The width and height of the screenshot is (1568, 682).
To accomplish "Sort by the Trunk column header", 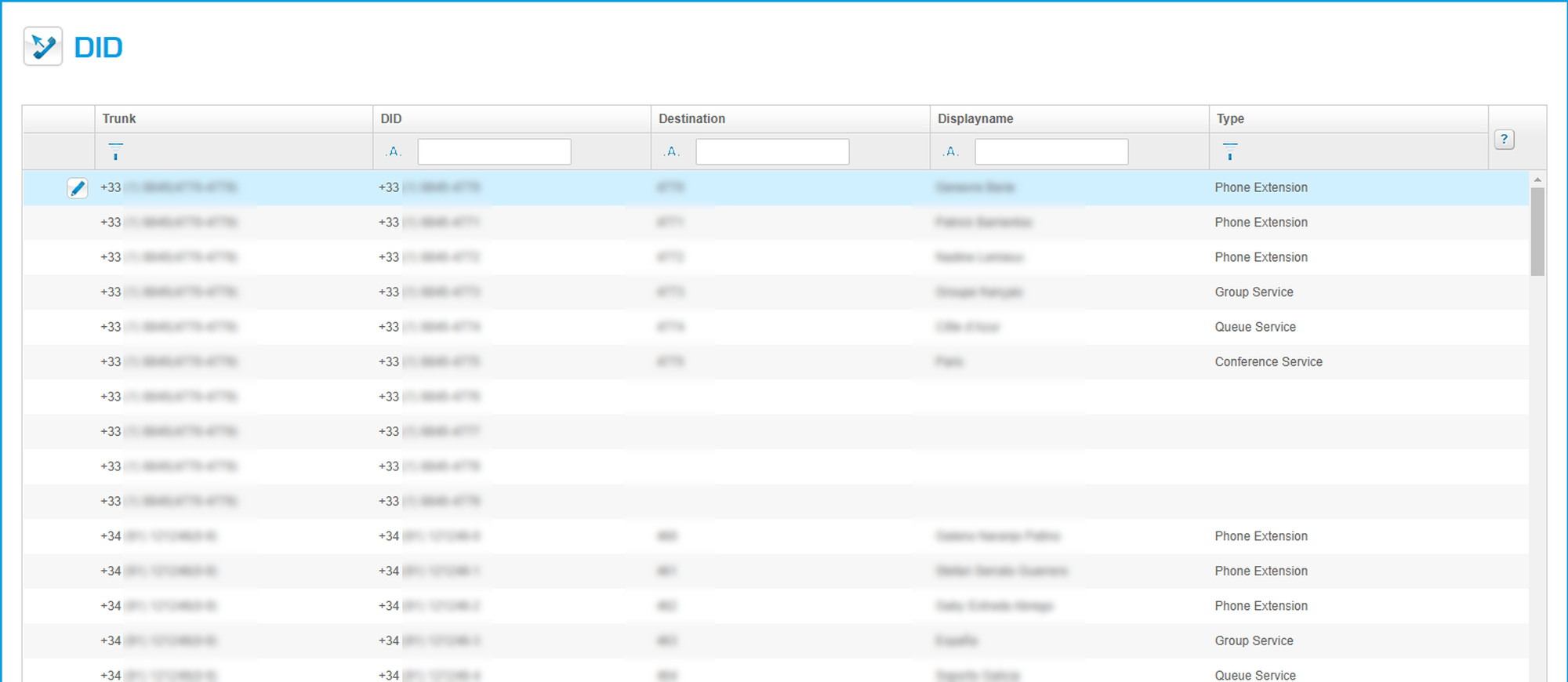I will click(119, 118).
